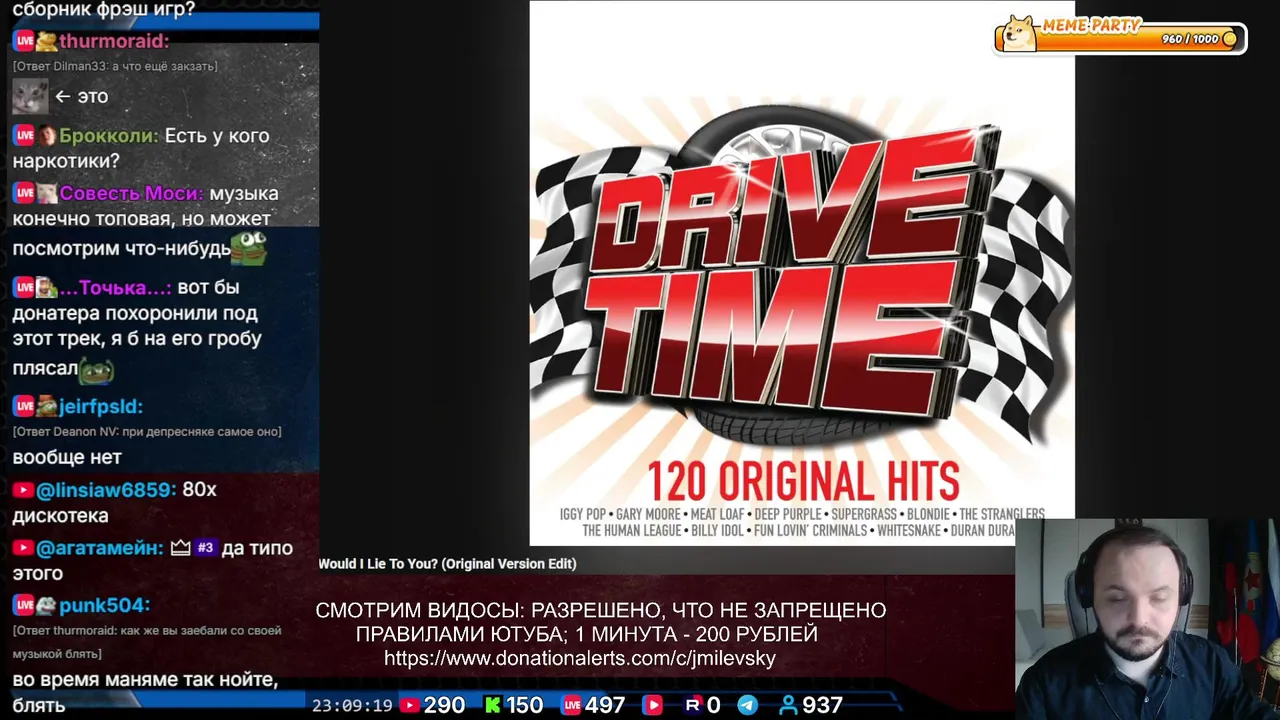Click the username ...Точька... in chat
The image size is (1280, 720).
pos(115,288)
